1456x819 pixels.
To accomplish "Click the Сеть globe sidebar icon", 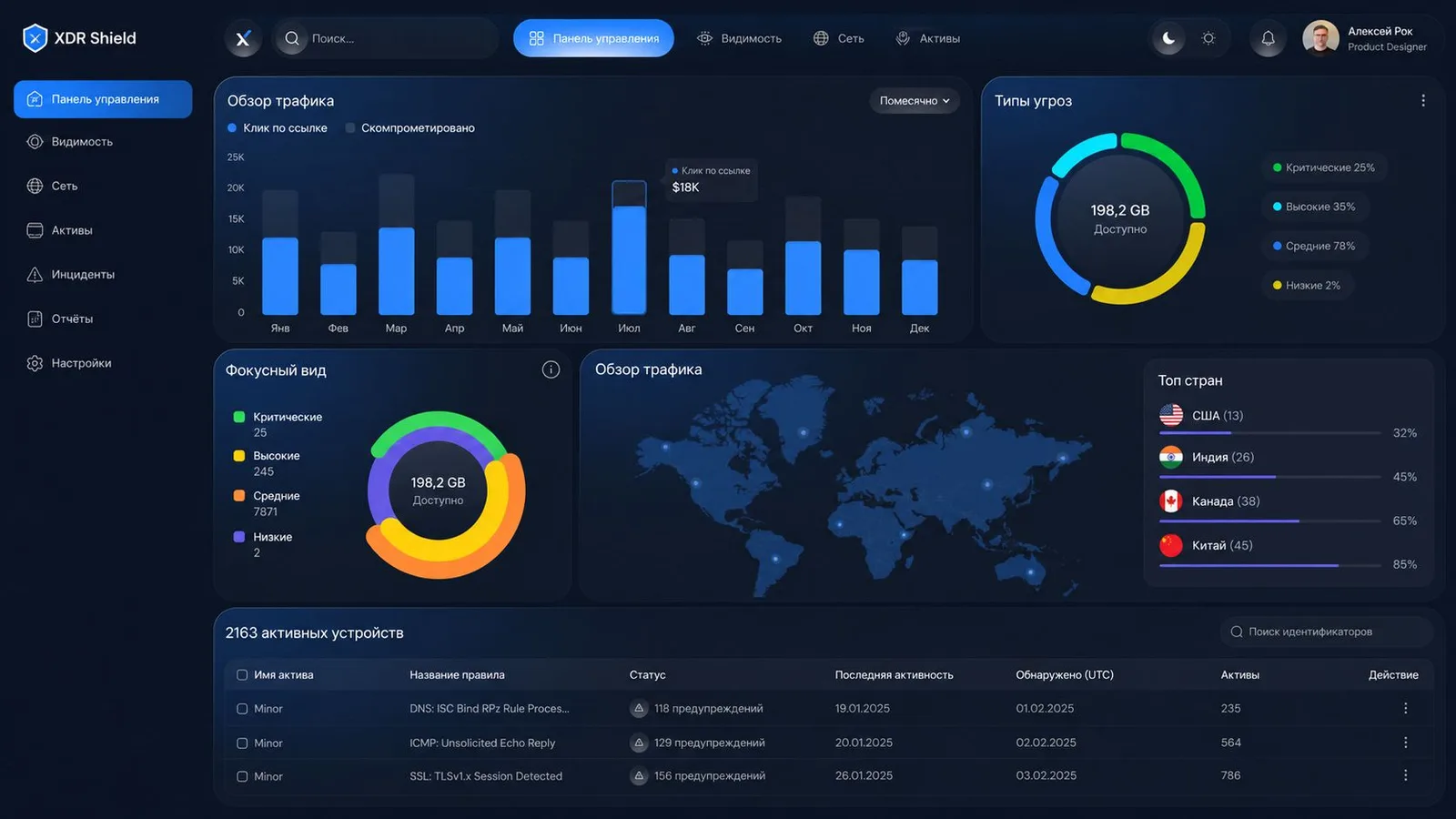I will tap(35, 186).
